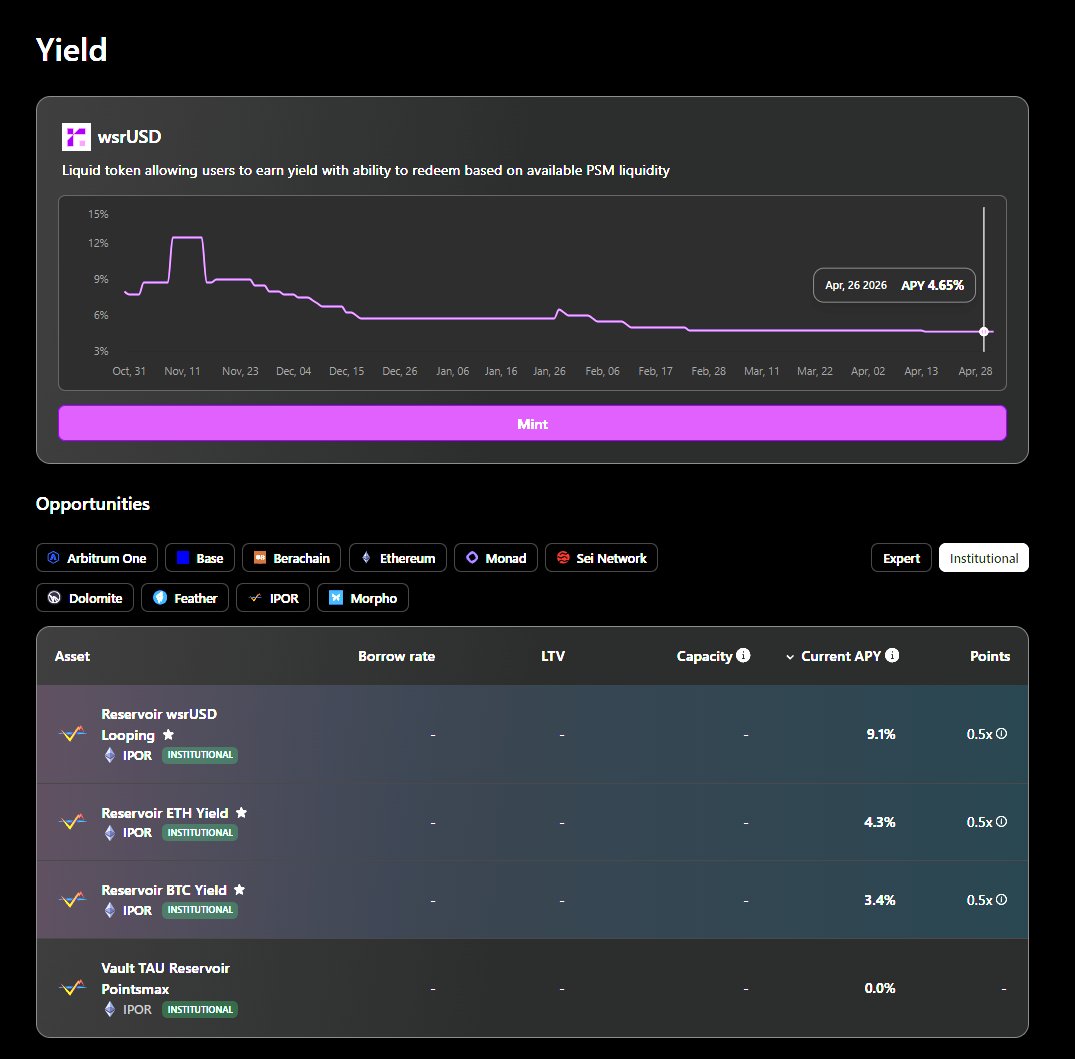This screenshot has height=1059, width=1075.
Task: Filter by Feather protocol
Action: click(x=185, y=598)
